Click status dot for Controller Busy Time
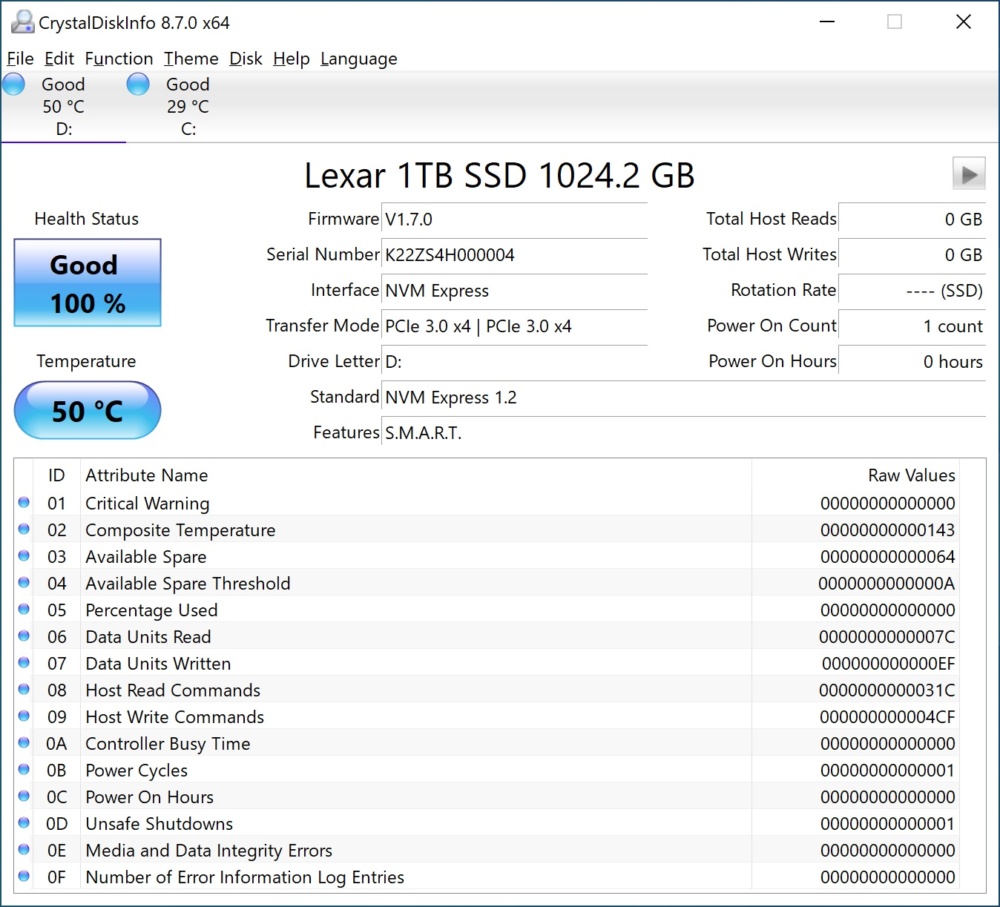This screenshot has width=1000, height=907. (24, 743)
